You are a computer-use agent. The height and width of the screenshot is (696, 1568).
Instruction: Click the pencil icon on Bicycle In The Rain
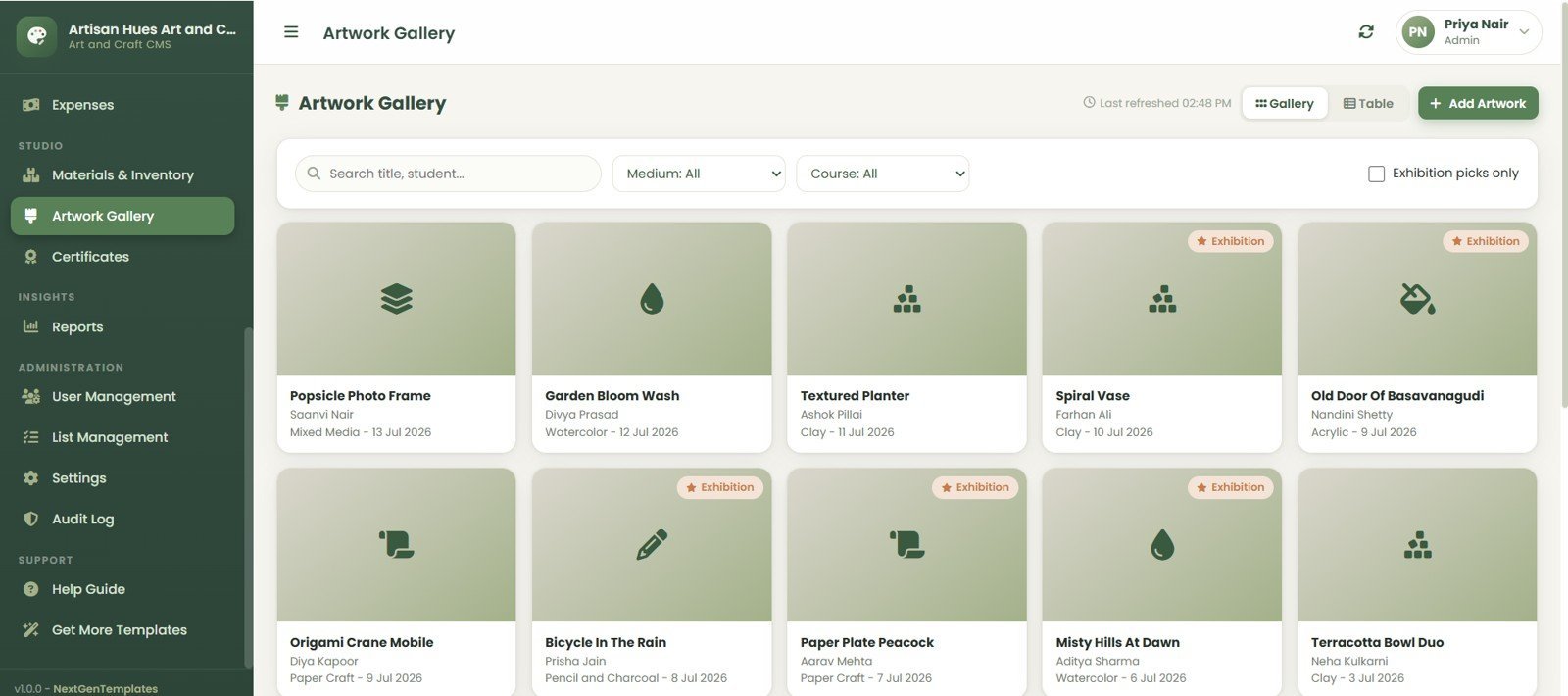coord(652,545)
